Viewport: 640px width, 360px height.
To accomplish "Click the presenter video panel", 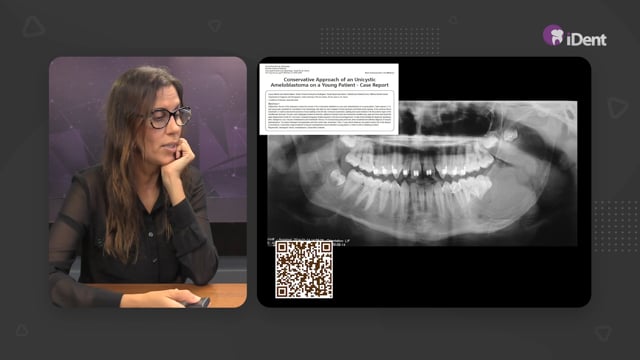I will (x=148, y=182).
